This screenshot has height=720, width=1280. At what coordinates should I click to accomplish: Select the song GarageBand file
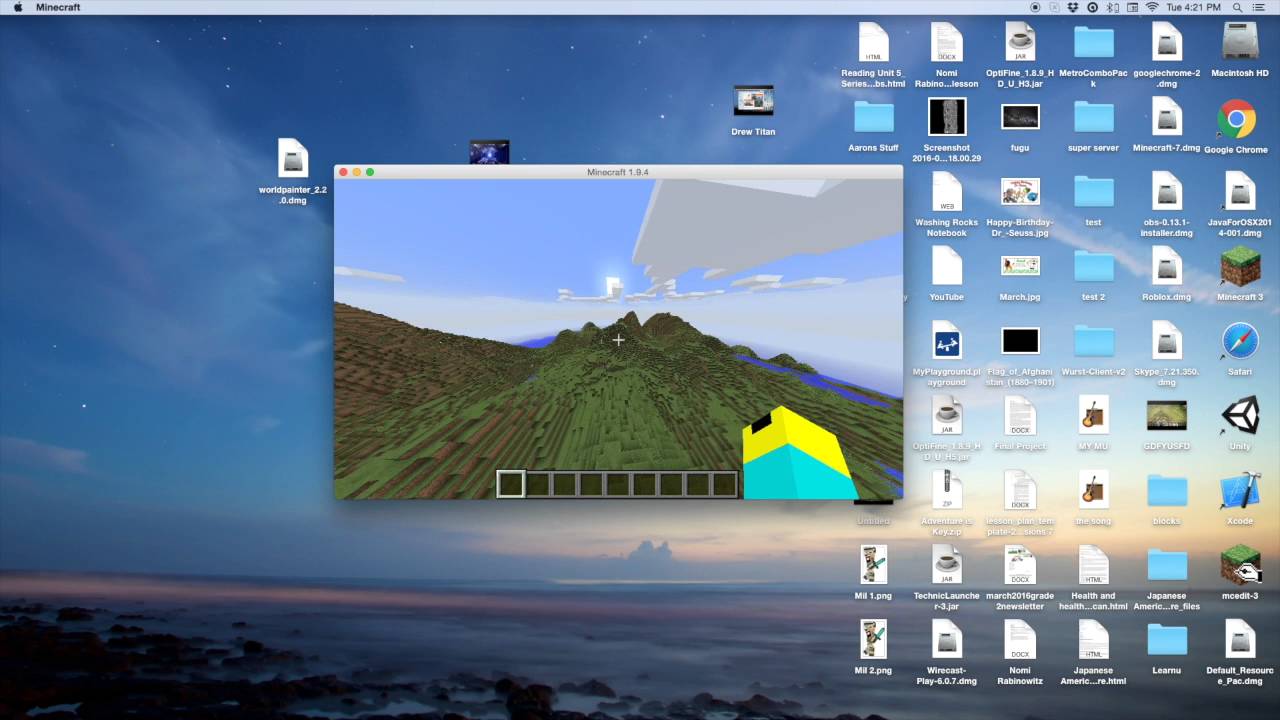1093,491
